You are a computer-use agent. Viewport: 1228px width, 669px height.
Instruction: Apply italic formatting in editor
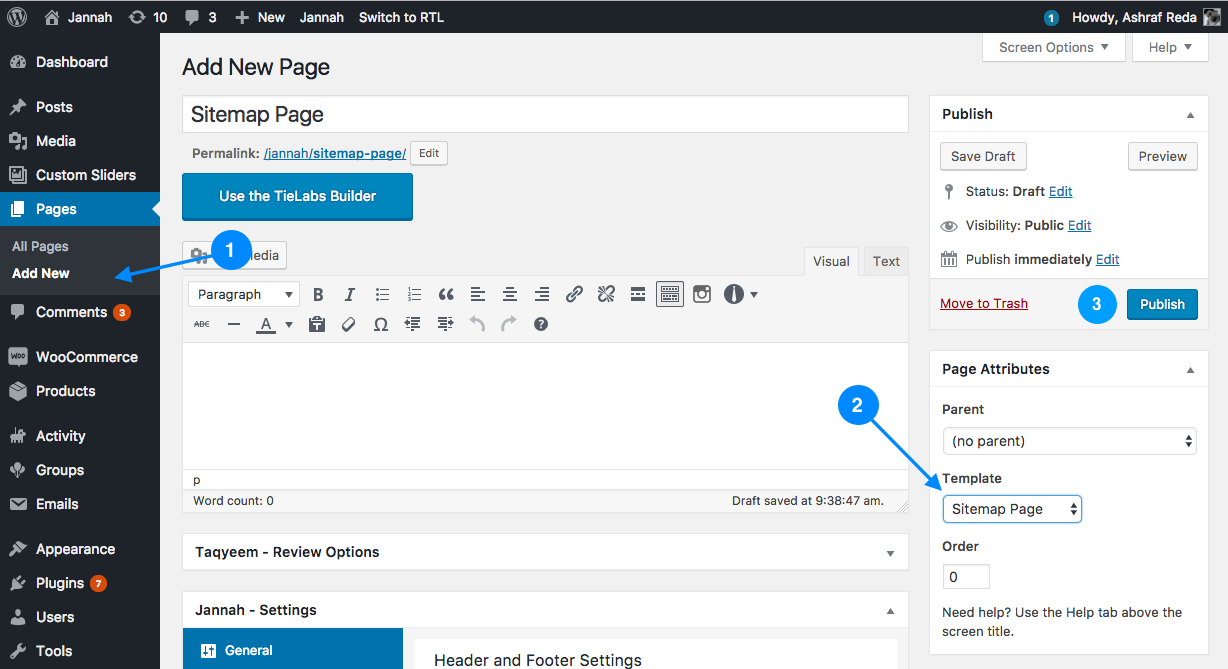[x=350, y=294]
